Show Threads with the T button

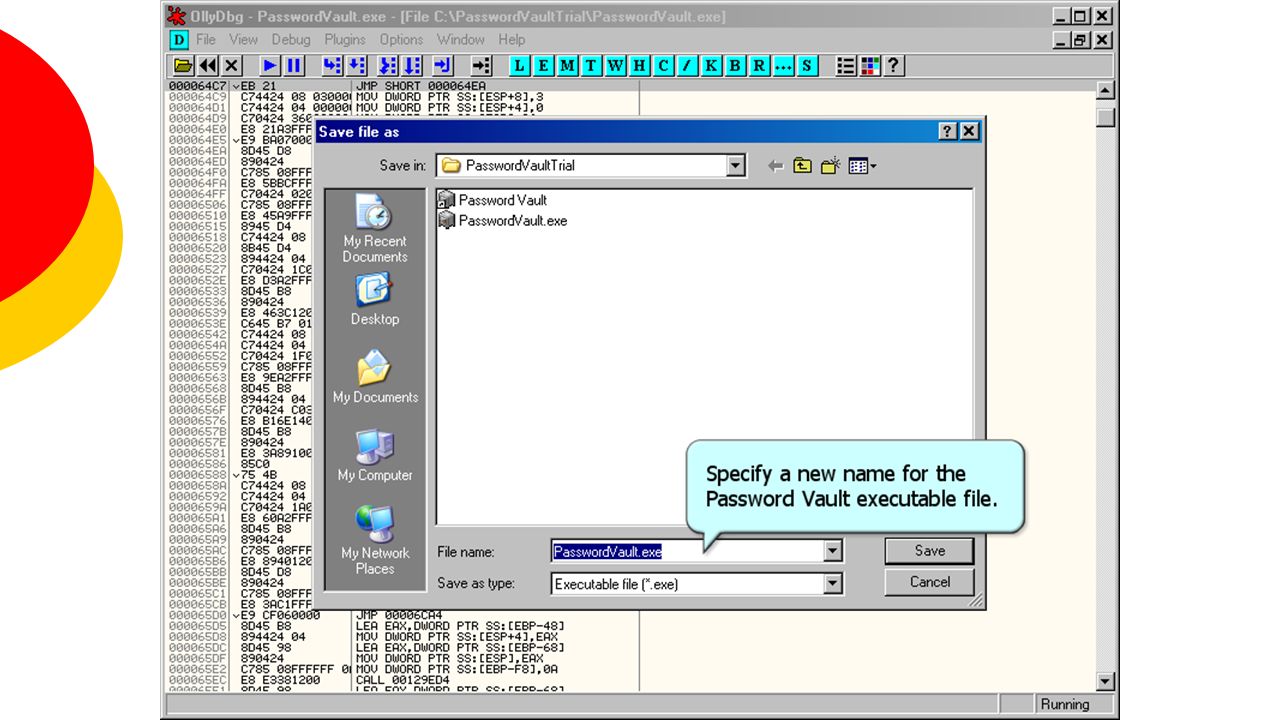tap(591, 66)
